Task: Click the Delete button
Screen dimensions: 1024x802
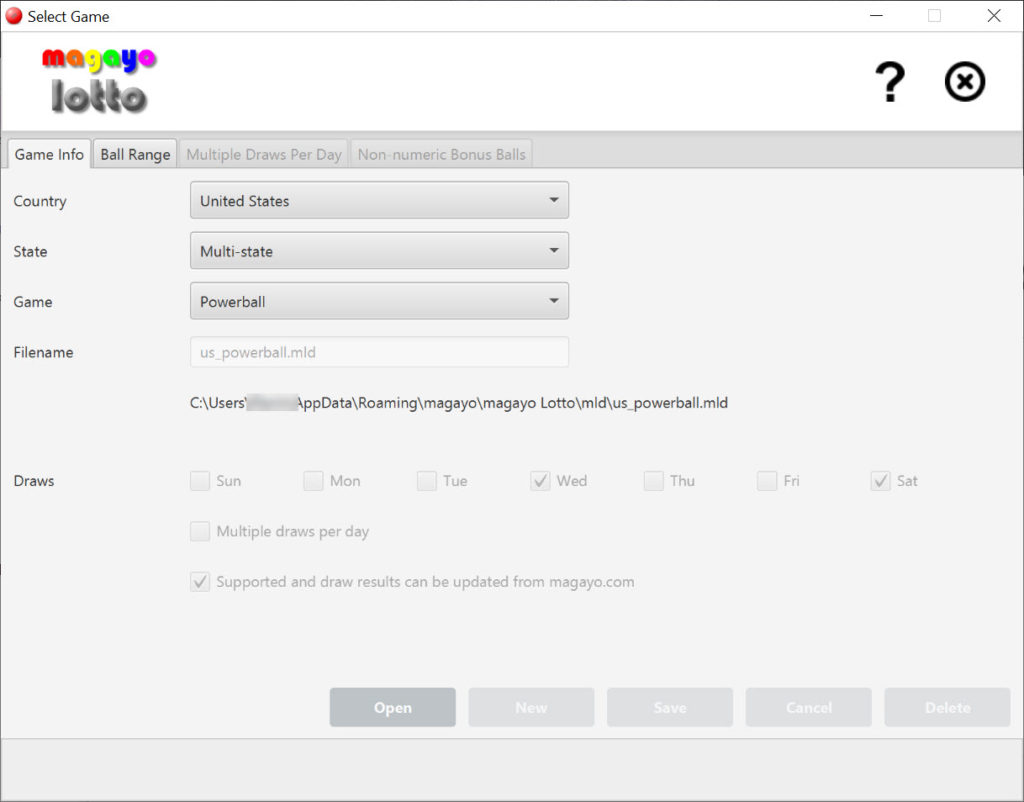Action: [x=947, y=707]
